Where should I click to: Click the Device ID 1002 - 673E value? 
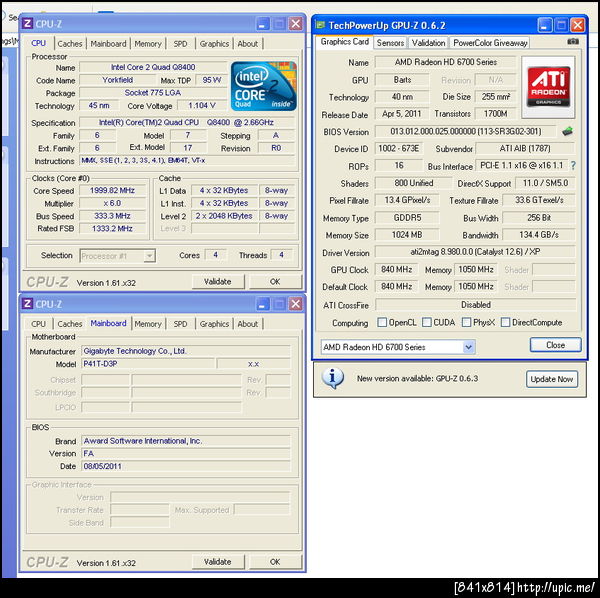pyautogui.click(x=398, y=148)
